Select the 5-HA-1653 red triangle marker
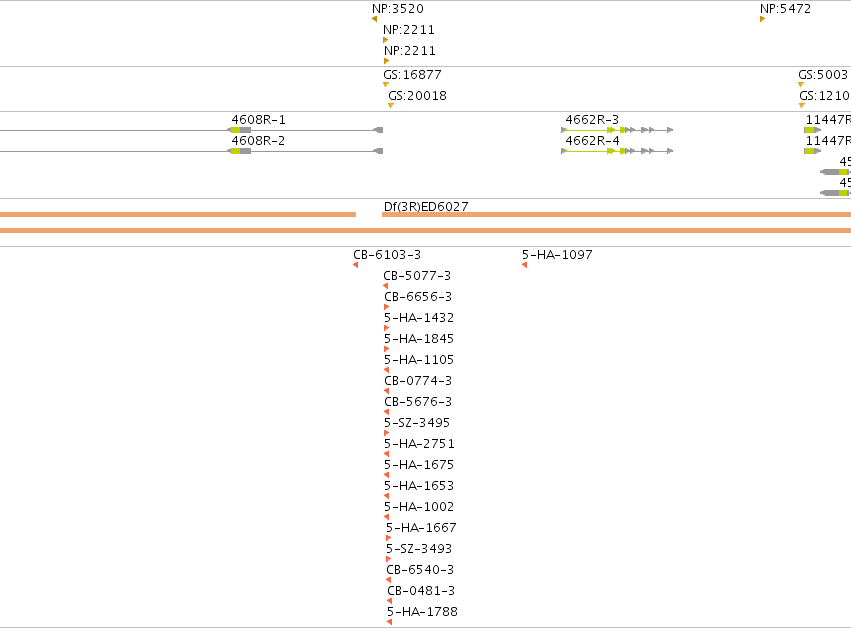This screenshot has width=851, height=628. [386, 496]
